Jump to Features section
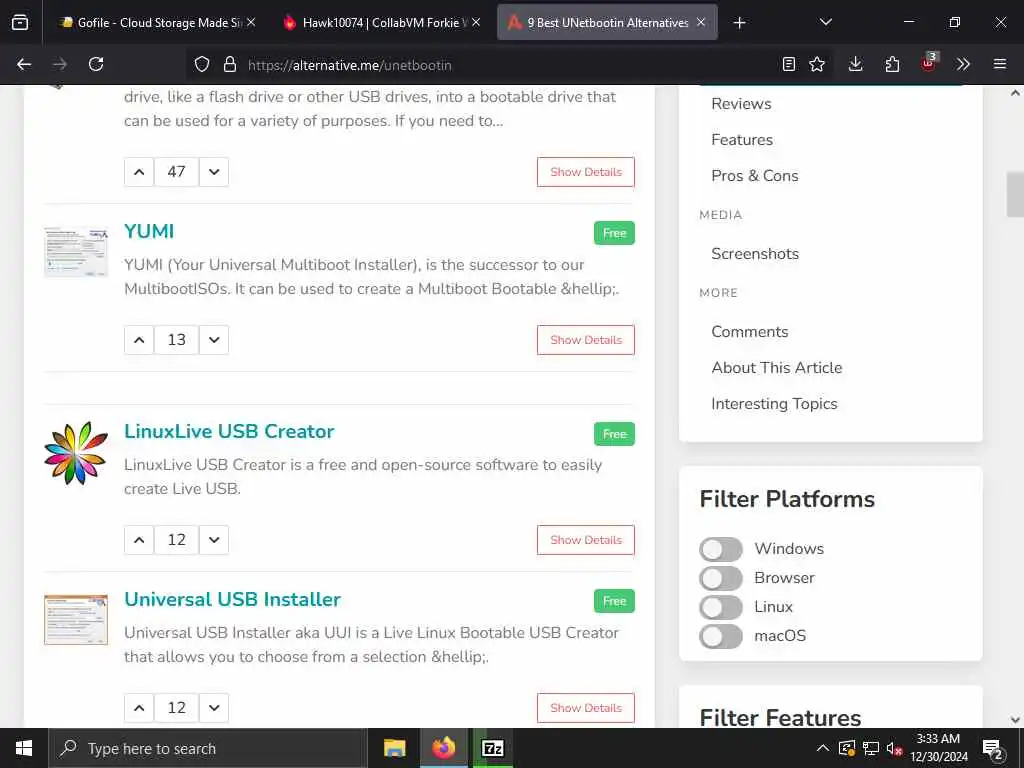Viewport: 1024px width, 768px height. tap(742, 140)
